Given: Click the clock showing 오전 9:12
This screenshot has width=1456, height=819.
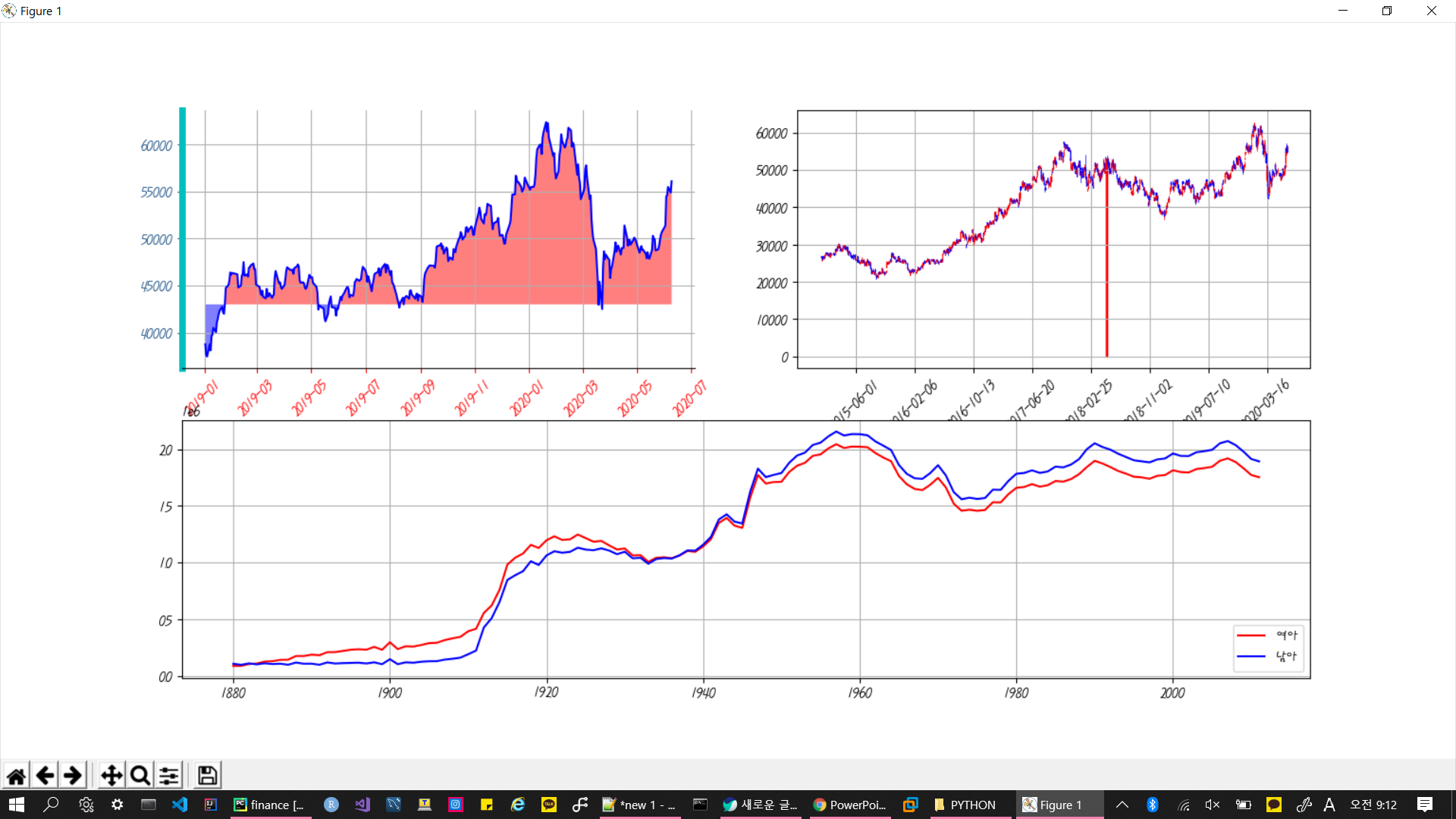Looking at the screenshot, I should pyautogui.click(x=1373, y=805).
